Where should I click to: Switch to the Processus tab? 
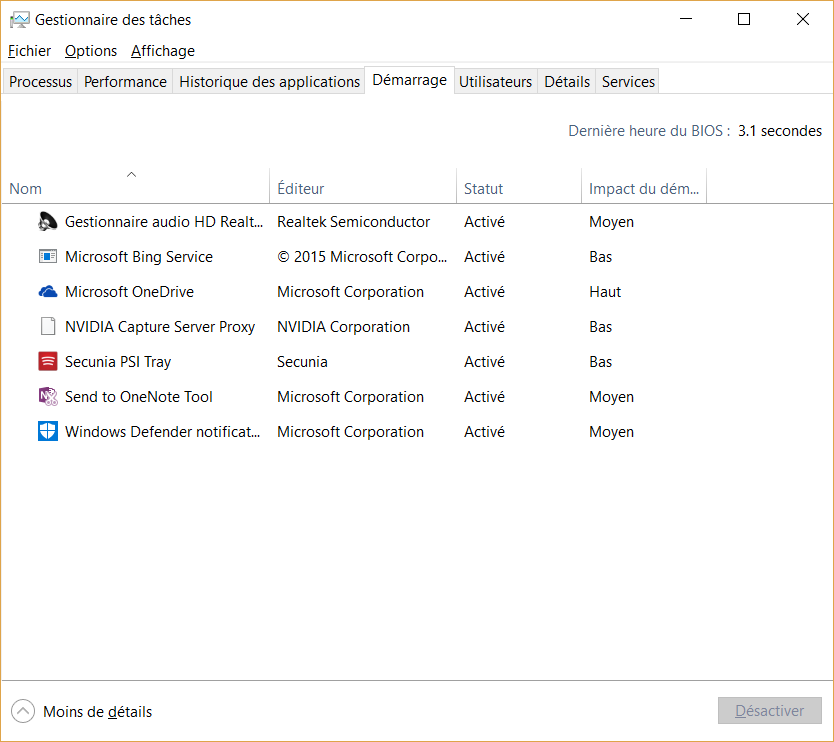(40, 82)
